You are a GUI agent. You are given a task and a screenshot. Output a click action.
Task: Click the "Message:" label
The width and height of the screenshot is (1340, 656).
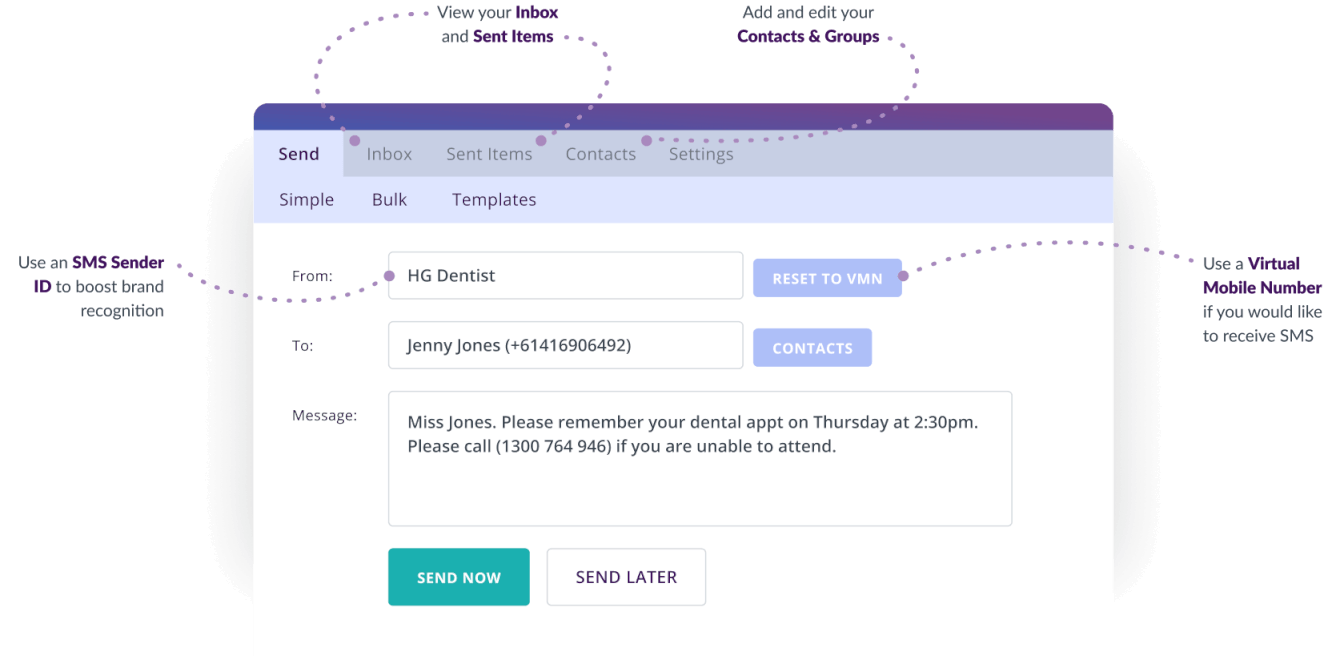point(324,415)
